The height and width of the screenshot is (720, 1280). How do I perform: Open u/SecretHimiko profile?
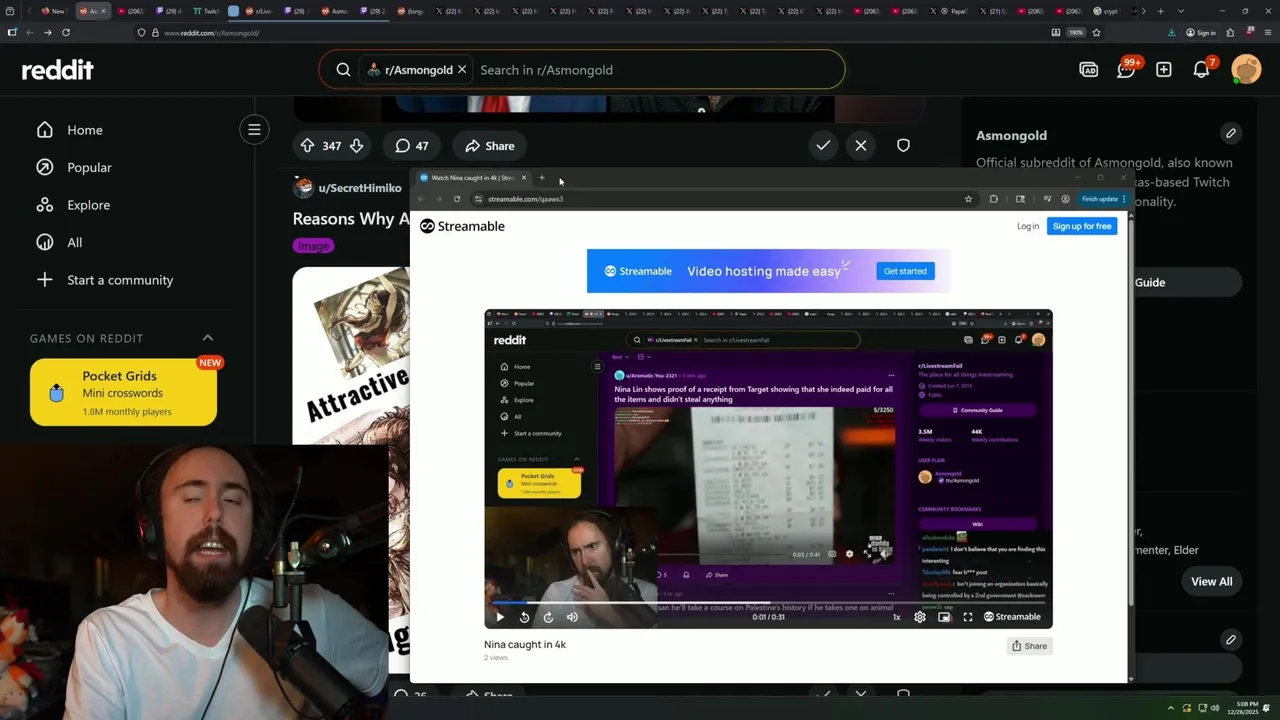(x=361, y=188)
